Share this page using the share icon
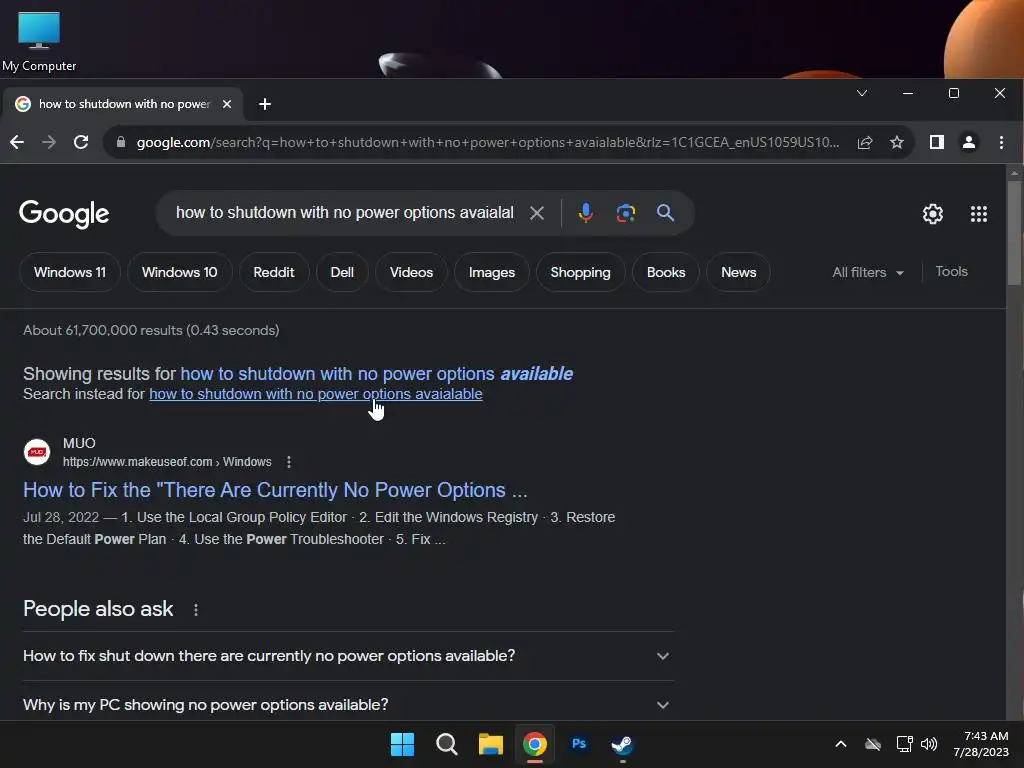The height and width of the screenshot is (768, 1024). tap(865, 142)
